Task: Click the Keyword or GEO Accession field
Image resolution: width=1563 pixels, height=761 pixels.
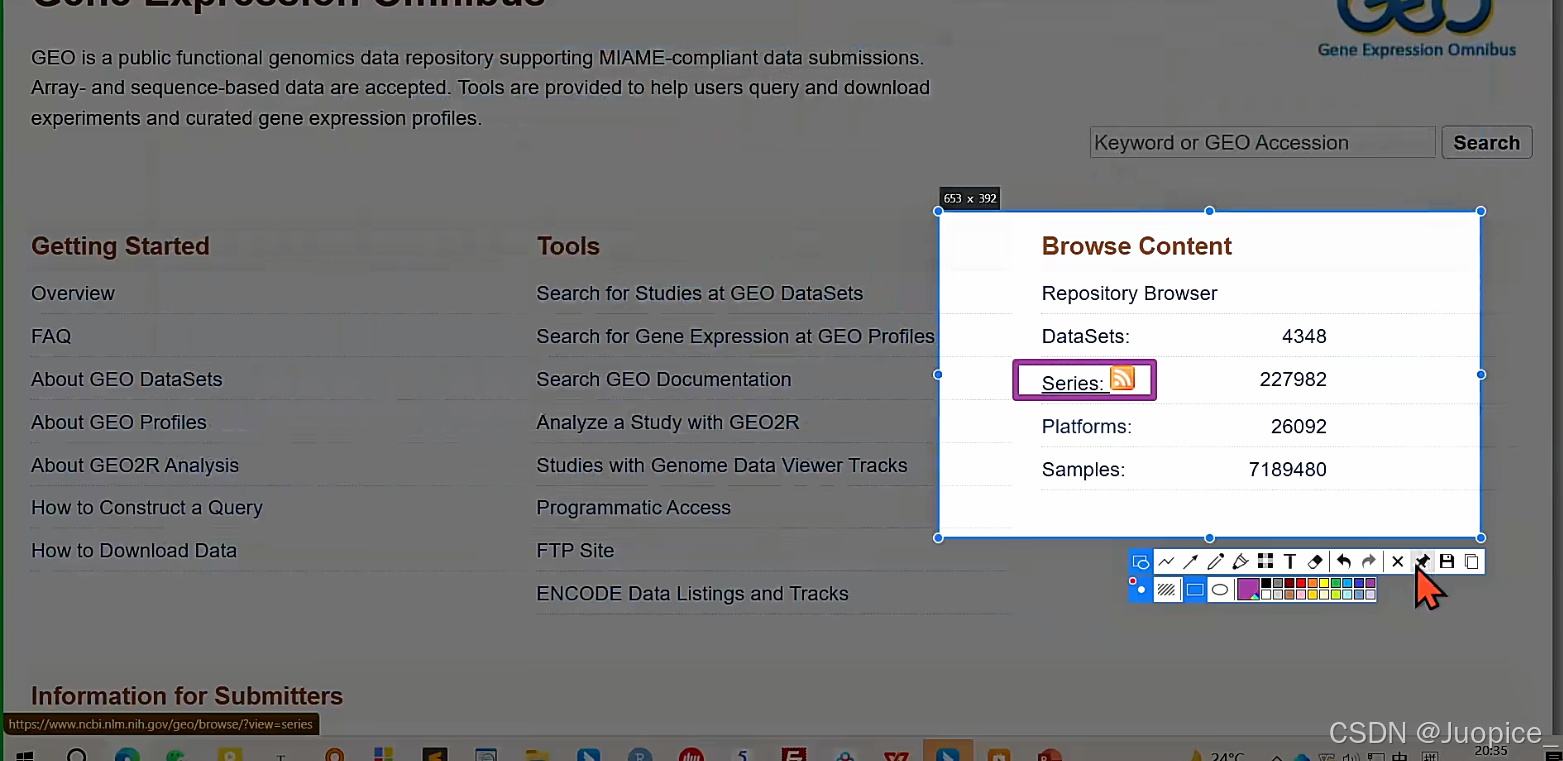Action: 1263,142
